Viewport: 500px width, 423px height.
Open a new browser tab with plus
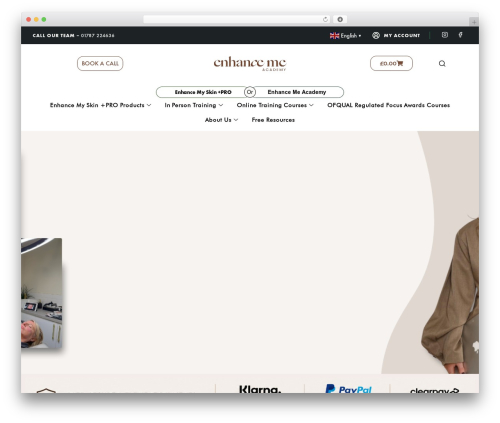coord(474,22)
